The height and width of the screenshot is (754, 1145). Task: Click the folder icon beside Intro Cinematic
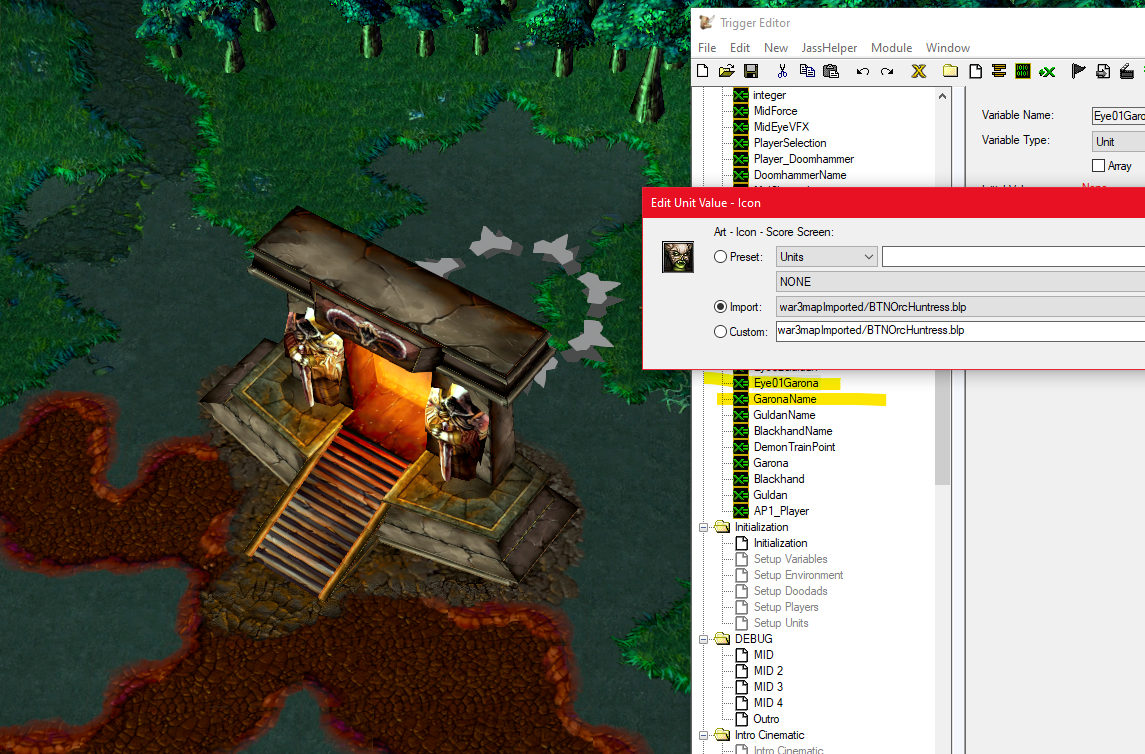[722, 735]
